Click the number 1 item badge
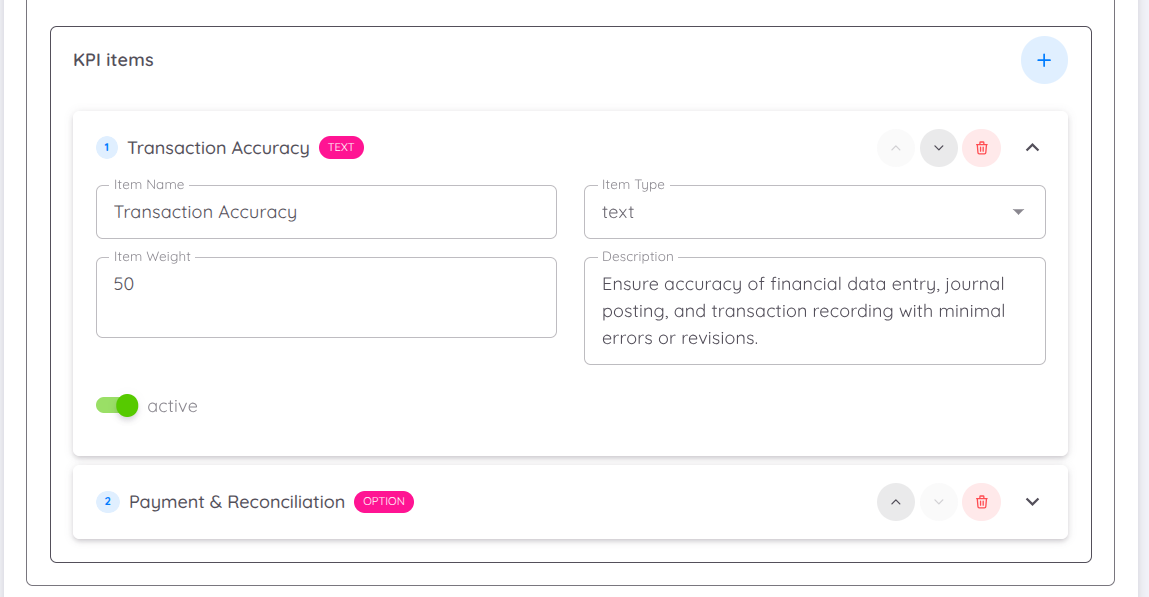 pyautogui.click(x=107, y=147)
